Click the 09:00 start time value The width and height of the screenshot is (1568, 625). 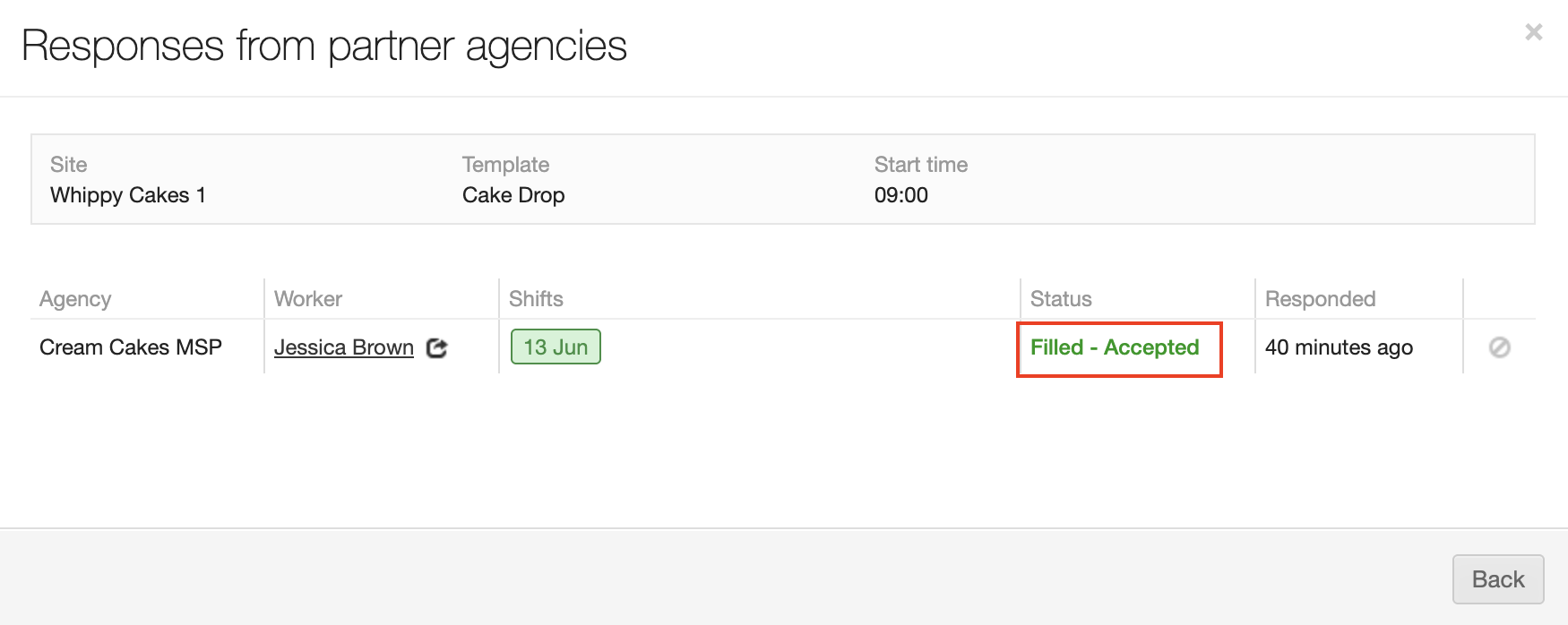pyautogui.click(x=901, y=195)
